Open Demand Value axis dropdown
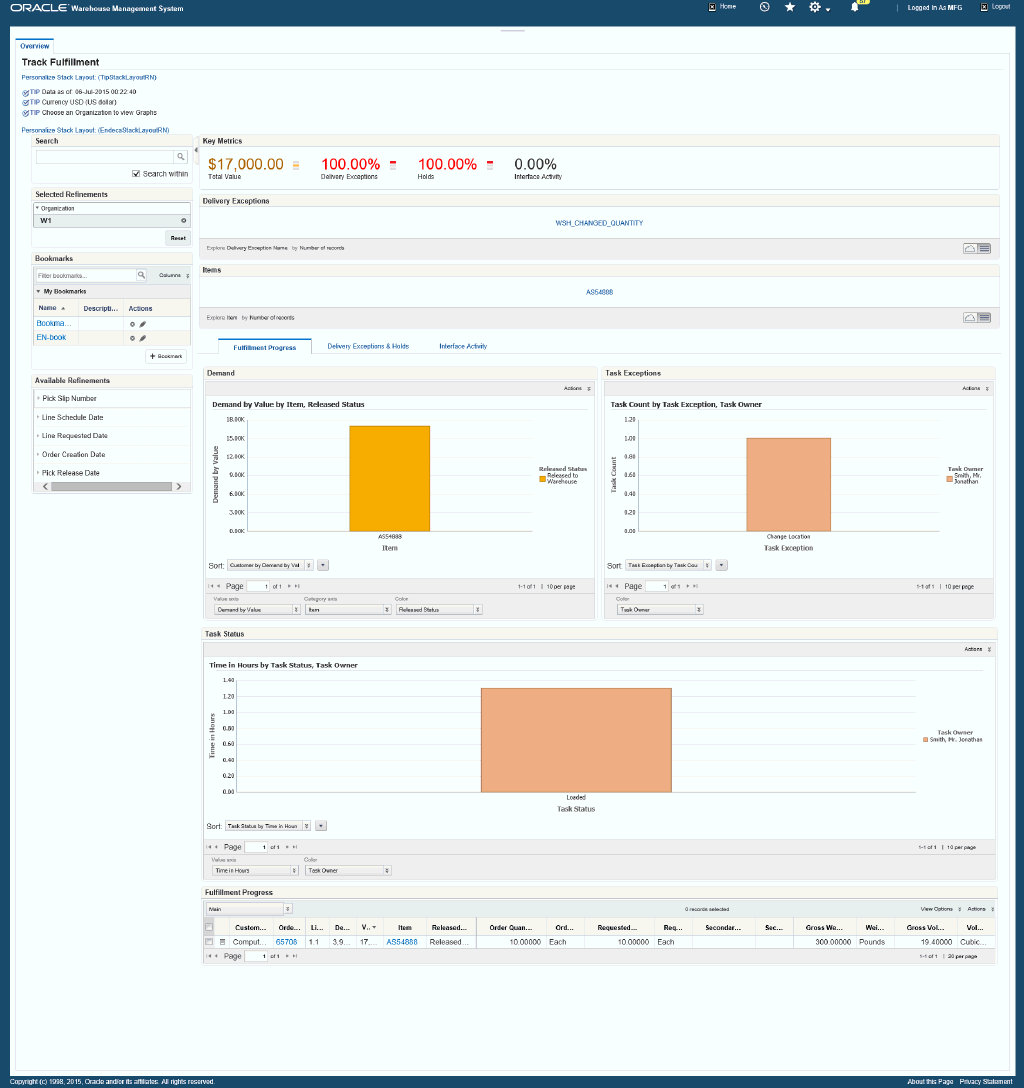This screenshot has width=1024, height=1088. [257, 610]
